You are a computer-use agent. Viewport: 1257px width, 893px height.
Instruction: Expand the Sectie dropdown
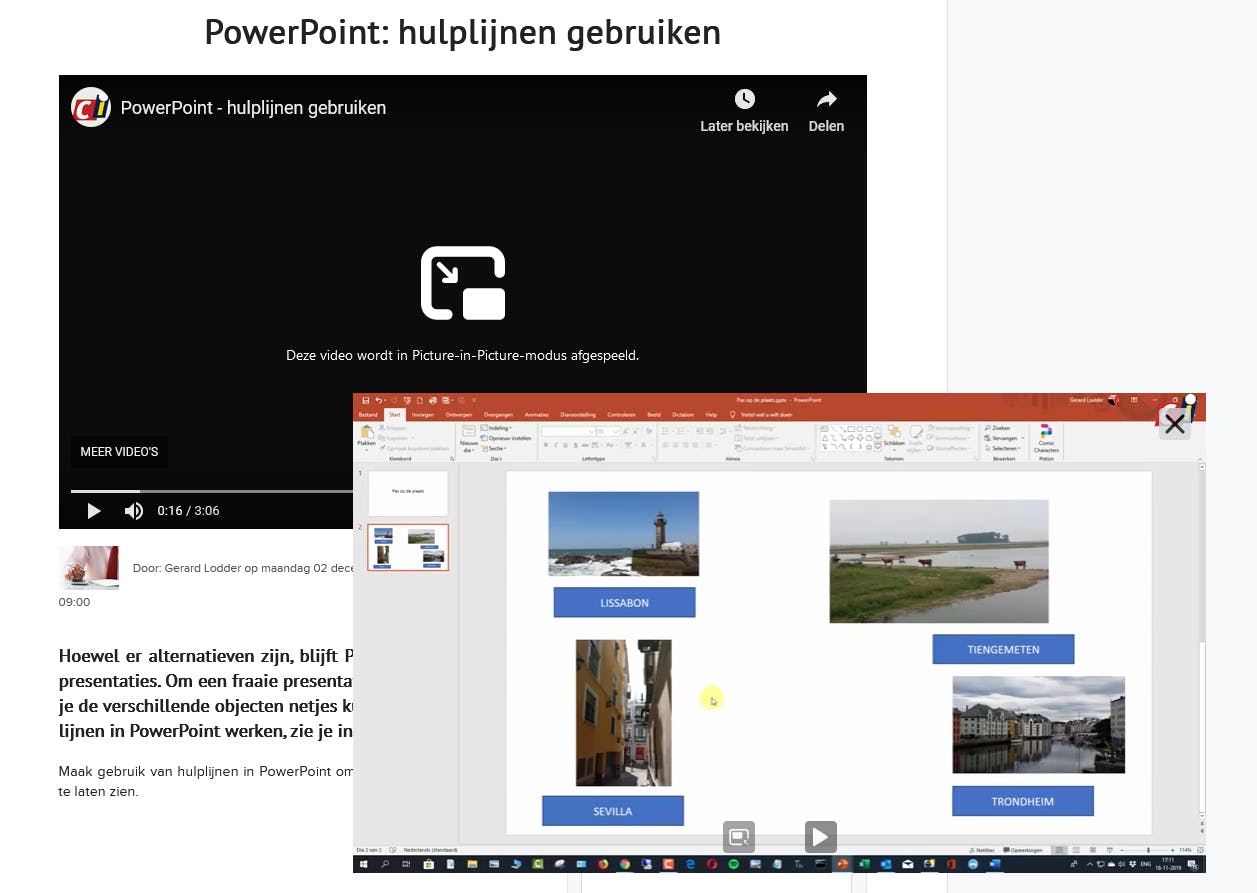(x=495, y=448)
